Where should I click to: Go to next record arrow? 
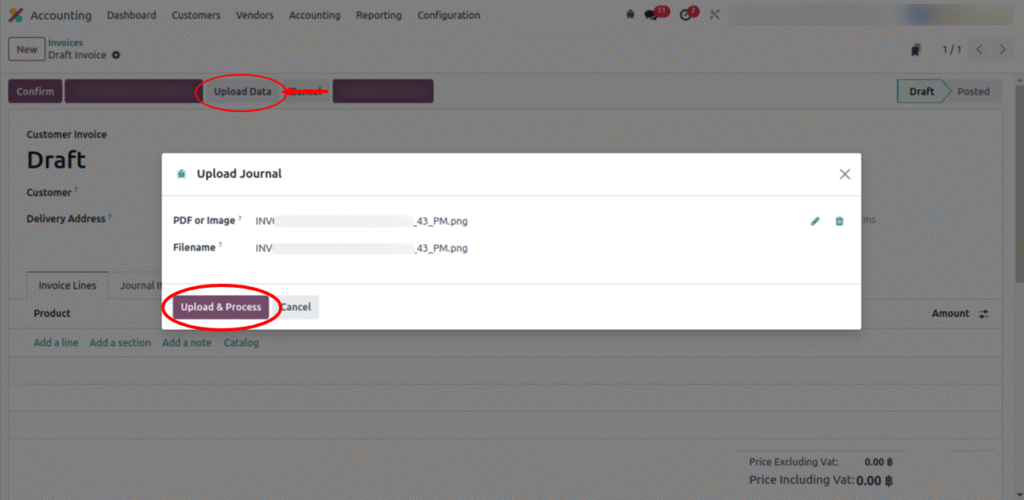[x=1002, y=50]
